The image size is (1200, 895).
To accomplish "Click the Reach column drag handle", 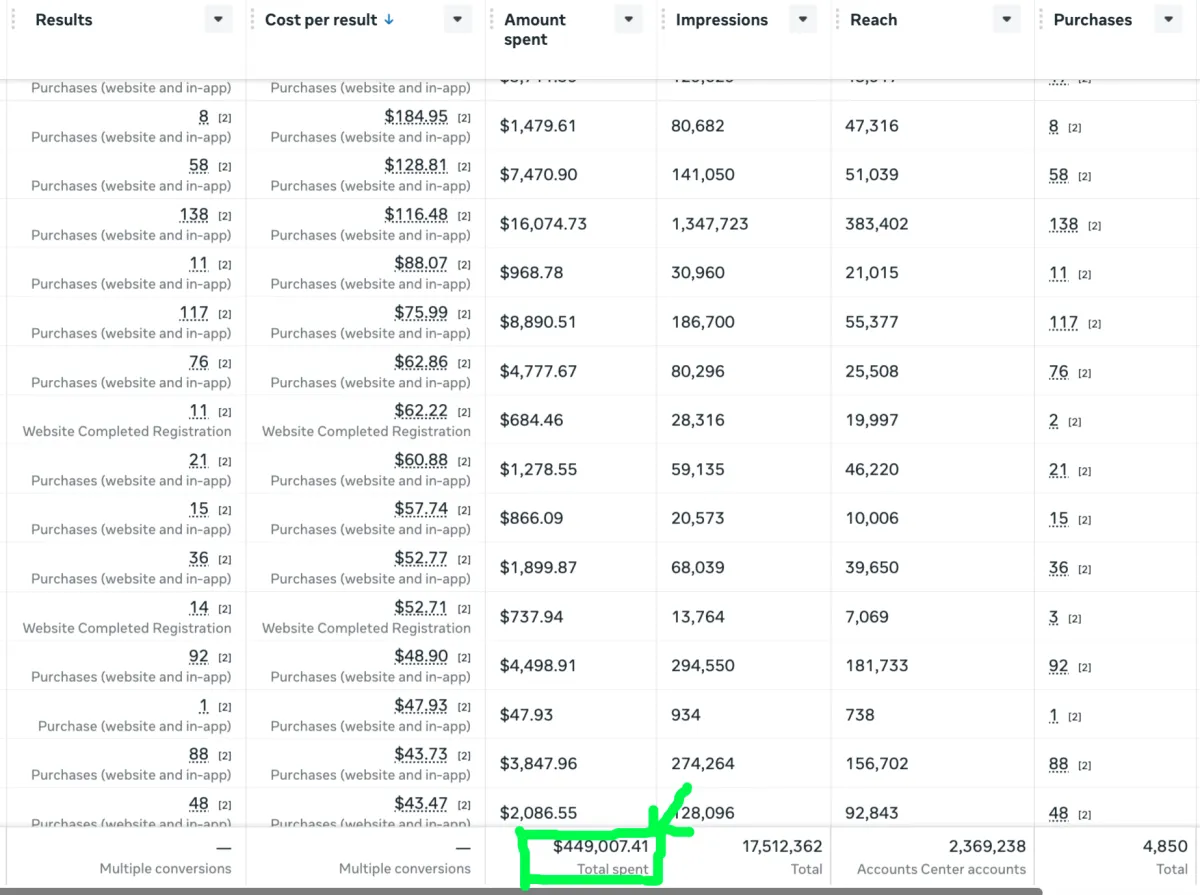I will coord(837,20).
